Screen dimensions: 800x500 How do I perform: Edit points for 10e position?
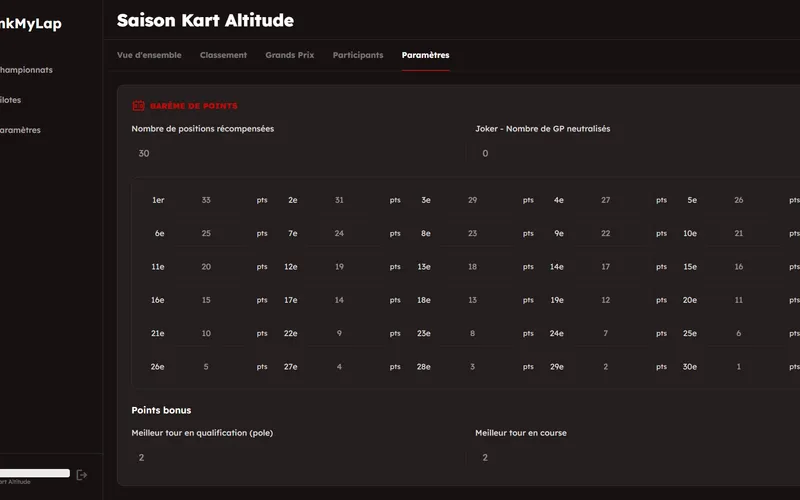coord(740,233)
